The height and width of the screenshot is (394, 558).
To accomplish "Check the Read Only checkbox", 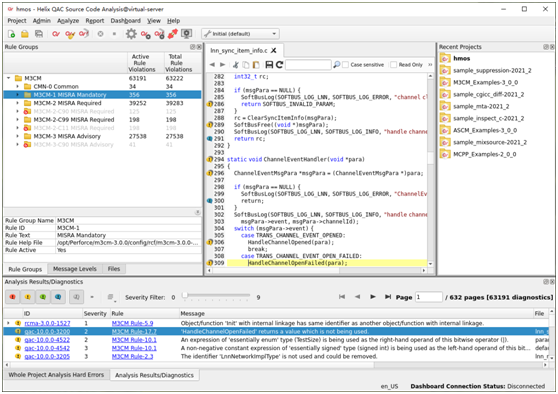I will tap(393, 65).
